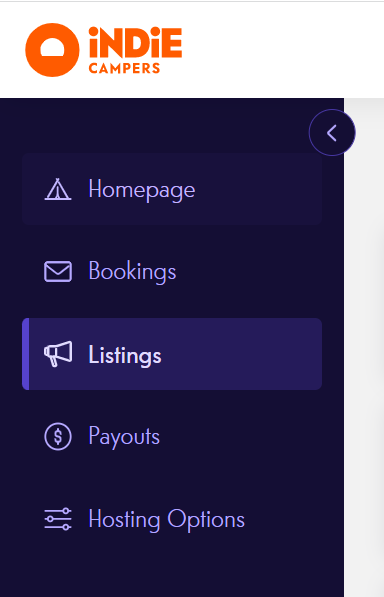384x597 pixels.
Task: Navigate to Hosting Options text
Action: (167, 519)
